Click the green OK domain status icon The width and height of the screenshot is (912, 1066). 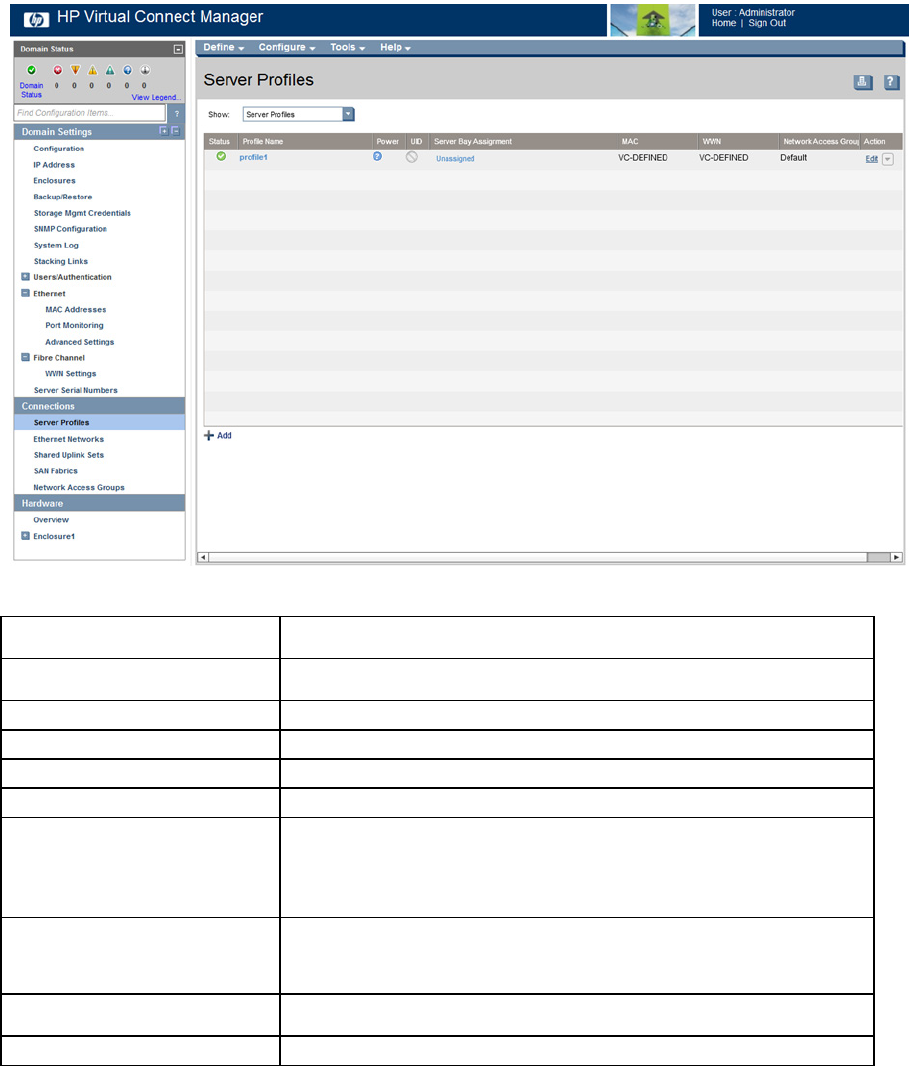pos(31,70)
